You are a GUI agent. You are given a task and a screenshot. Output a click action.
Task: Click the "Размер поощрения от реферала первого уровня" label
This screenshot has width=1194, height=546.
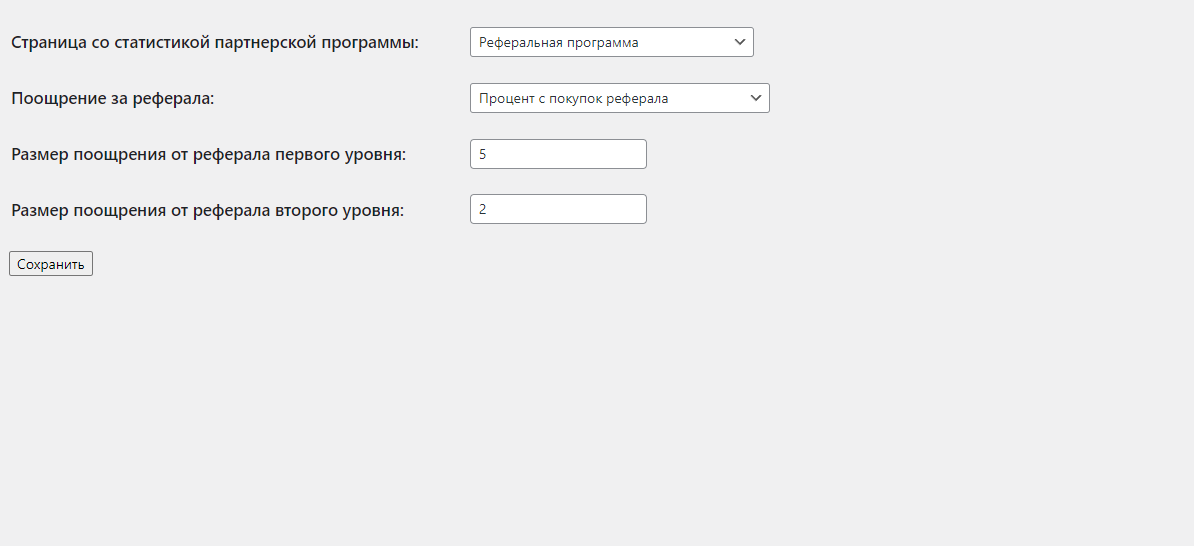coord(209,155)
